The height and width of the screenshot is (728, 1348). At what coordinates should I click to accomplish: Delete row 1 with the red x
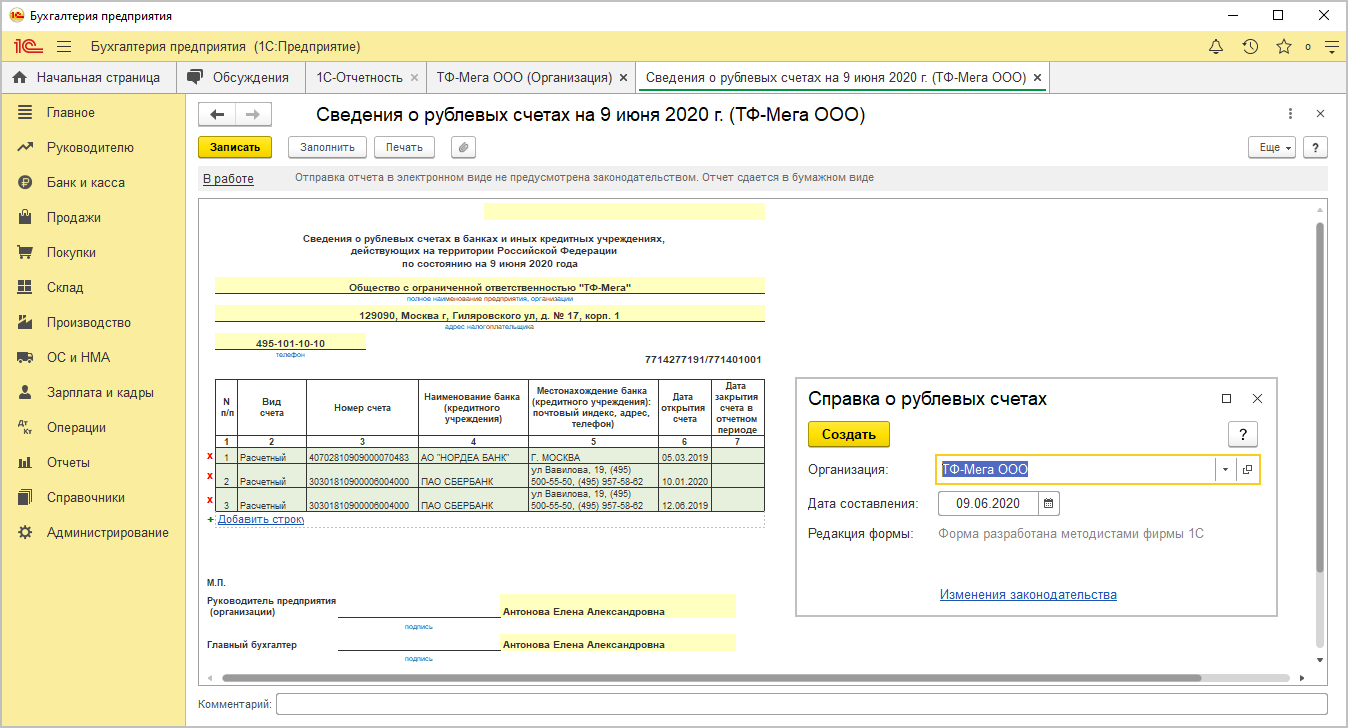[x=209, y=457]
